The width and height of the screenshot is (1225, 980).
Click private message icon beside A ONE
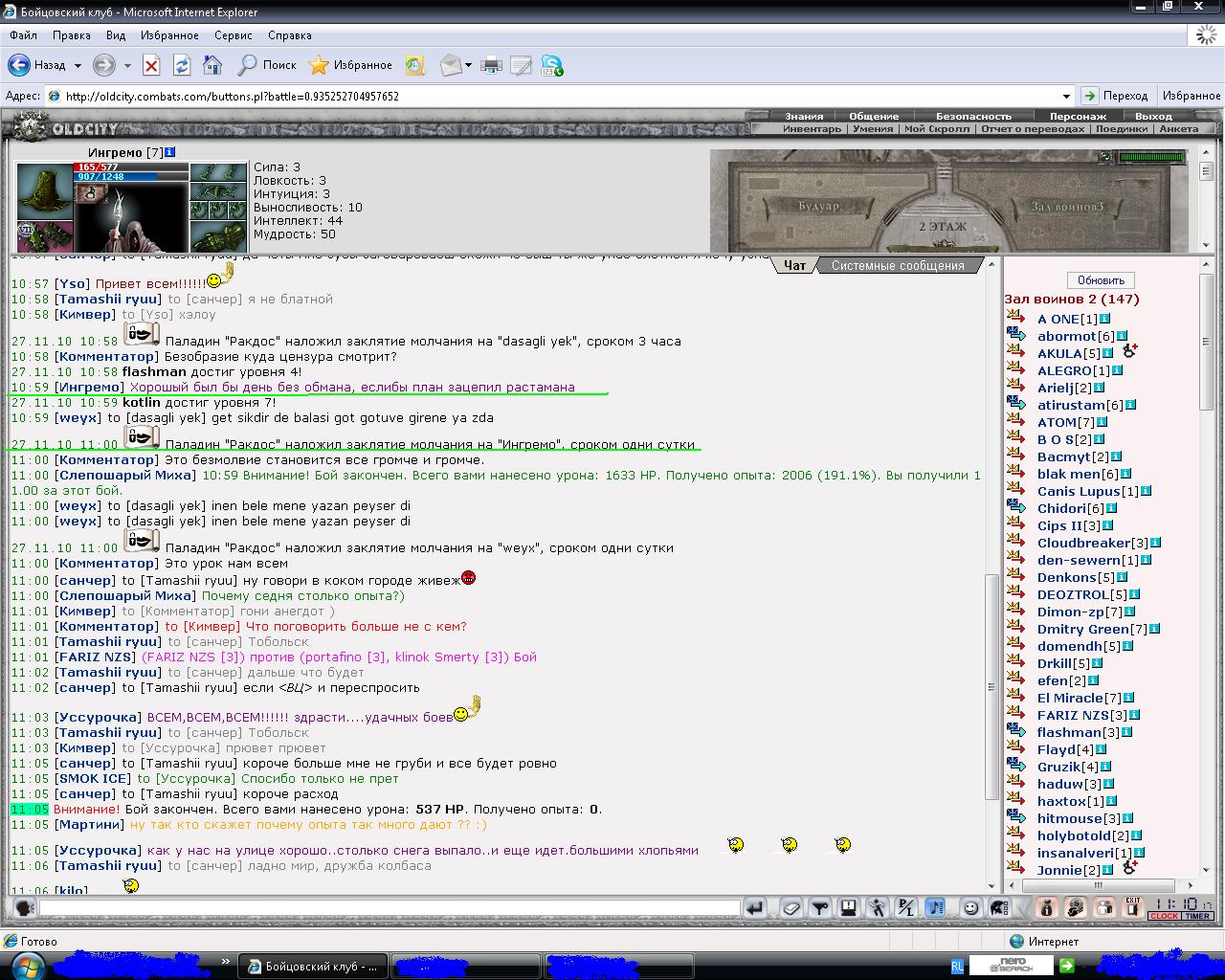tap(1016, 318)
